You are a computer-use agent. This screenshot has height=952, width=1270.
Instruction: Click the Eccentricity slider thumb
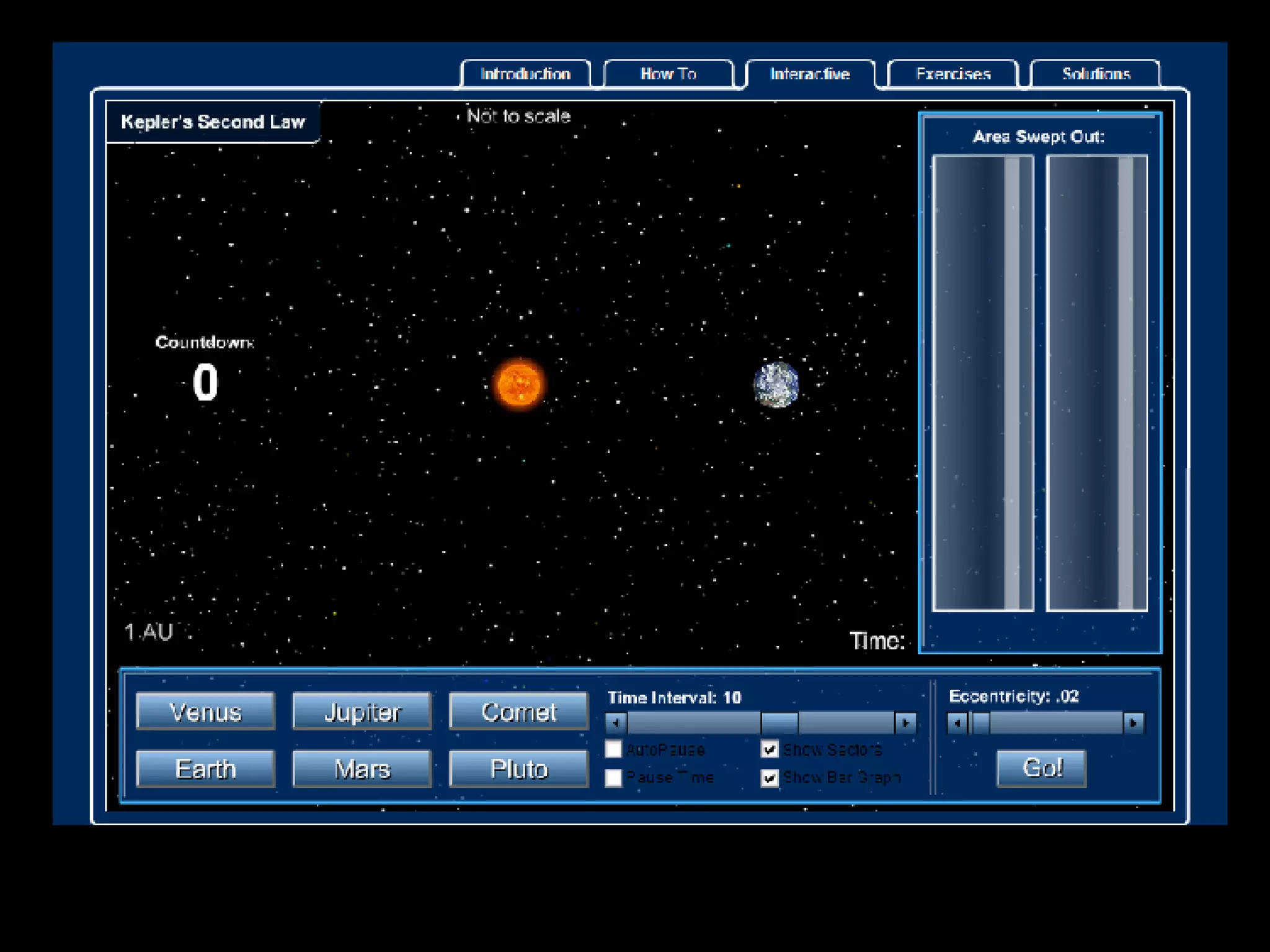[x=980, y=723]
